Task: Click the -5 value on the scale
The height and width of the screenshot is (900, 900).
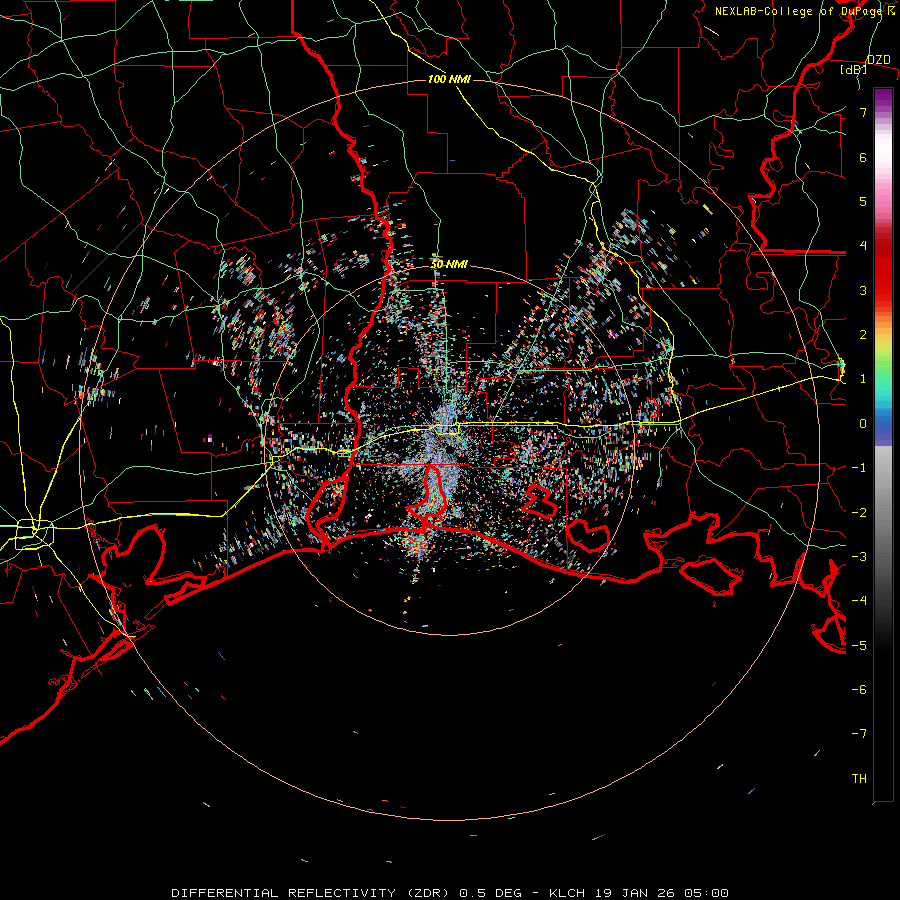Action: [x=859, y=646]
